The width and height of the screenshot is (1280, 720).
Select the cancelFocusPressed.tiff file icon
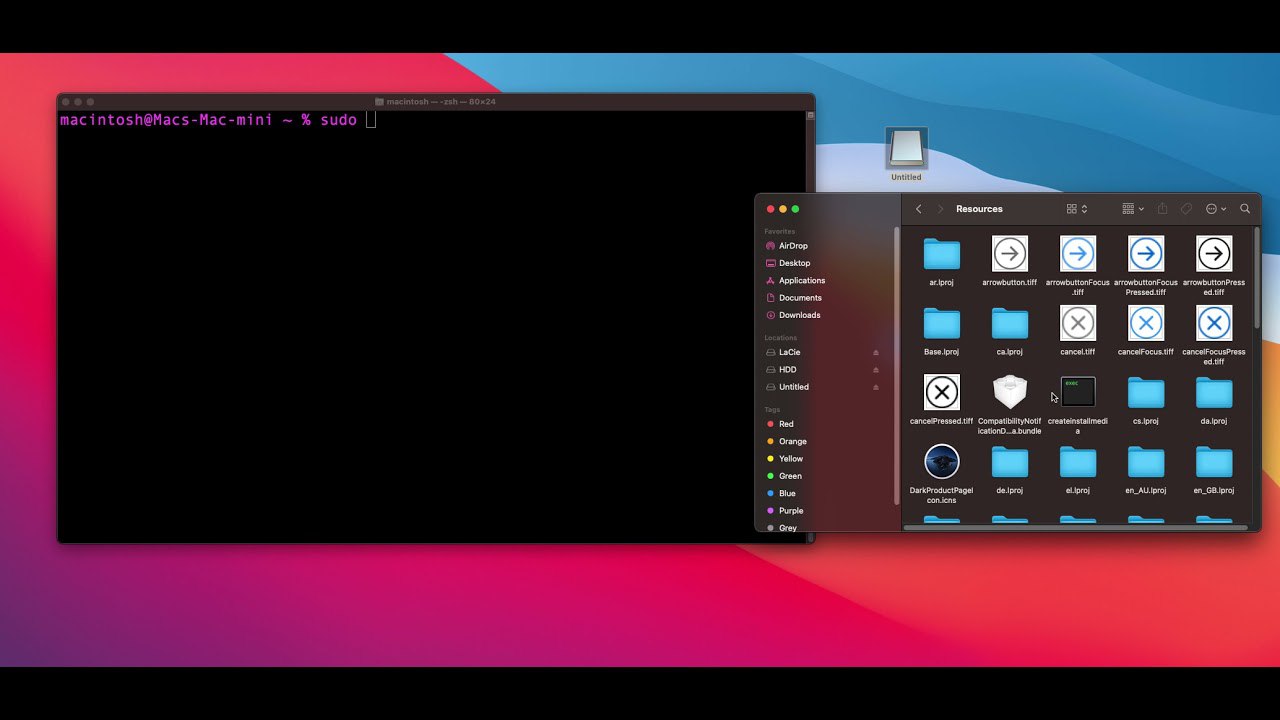pyautogui.click(x=1214, y=323)
